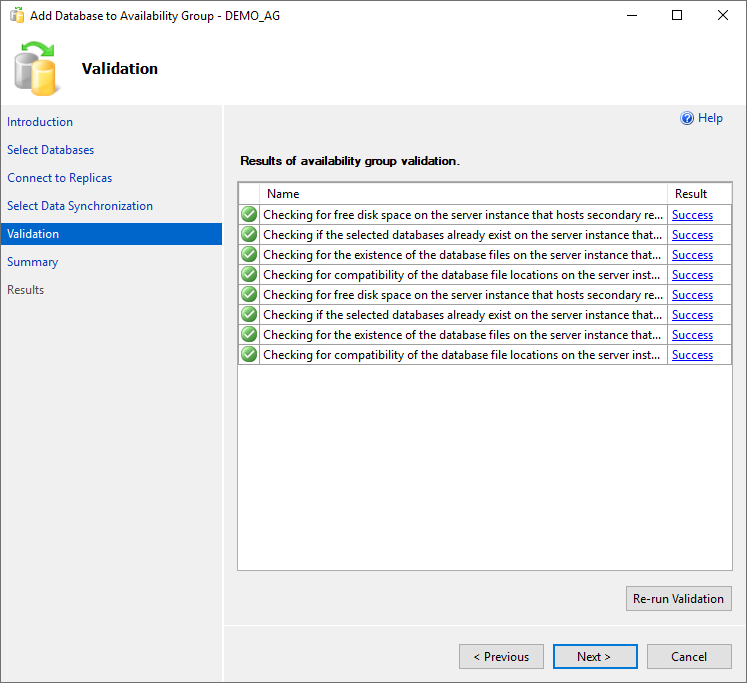Proceed by clicking Next
This screenshot has width=747, height=683.
594,657
